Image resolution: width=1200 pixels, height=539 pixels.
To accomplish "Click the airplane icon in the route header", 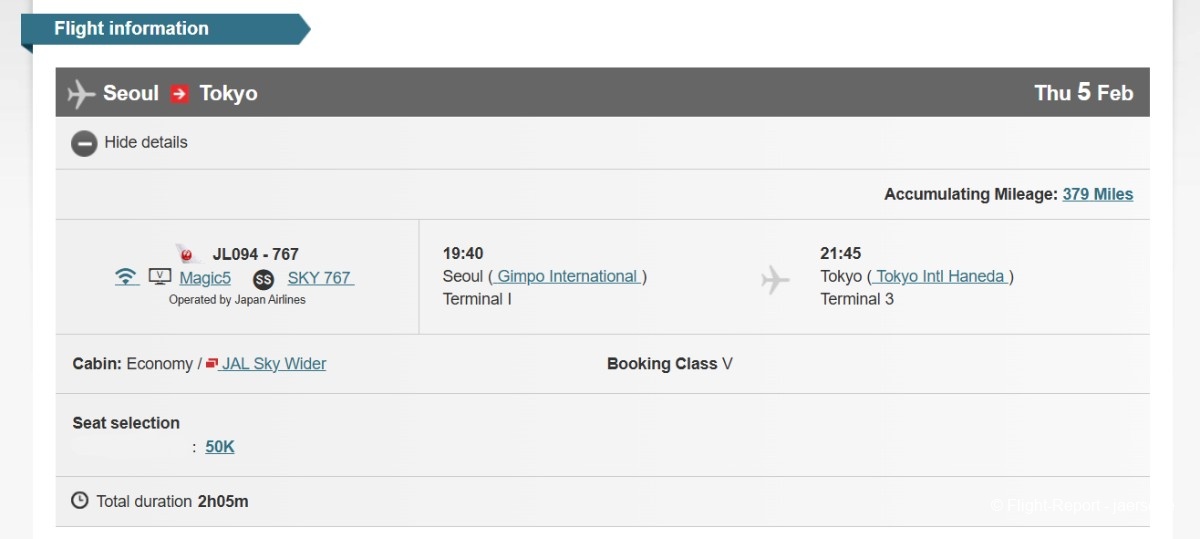I will point(81,94).
